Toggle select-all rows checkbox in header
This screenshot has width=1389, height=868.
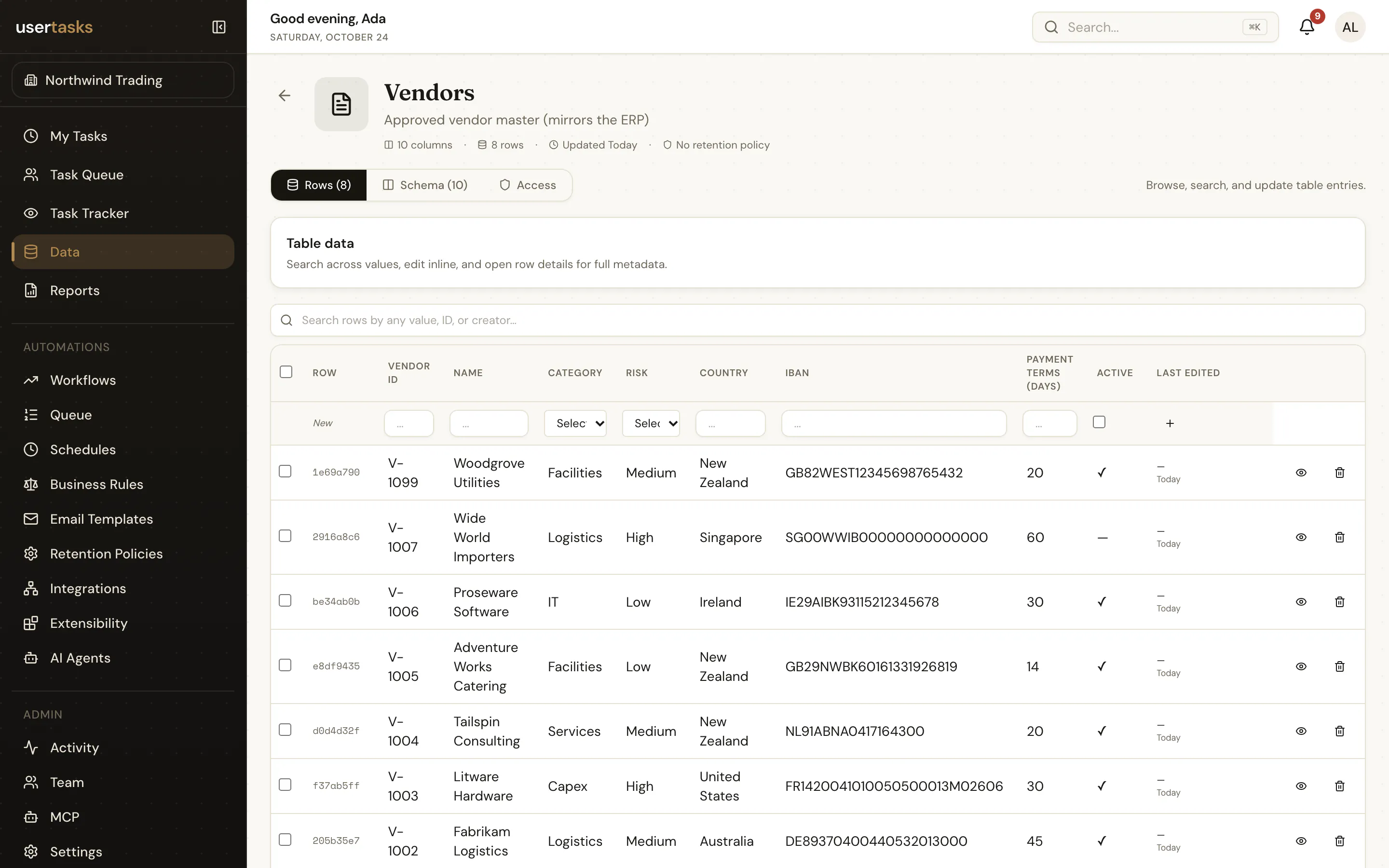click(x=286, y=372)
